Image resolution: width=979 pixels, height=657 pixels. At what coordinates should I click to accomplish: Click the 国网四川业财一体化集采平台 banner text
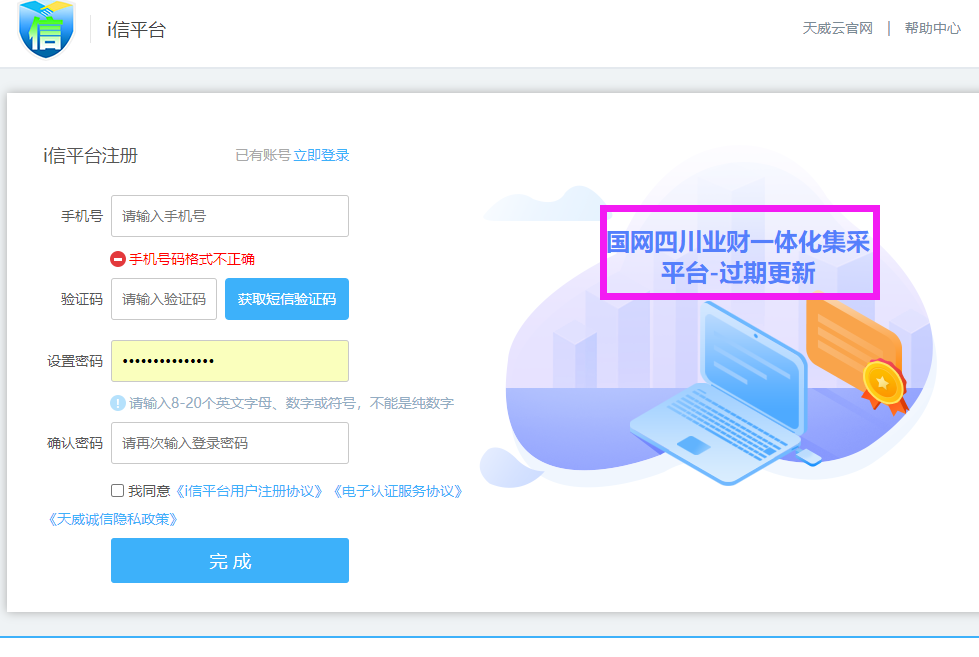click(x=738, y=254)
